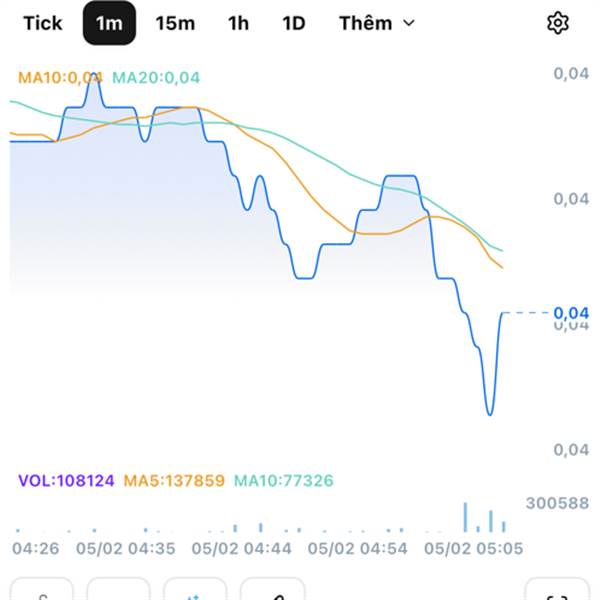
Task: Tap the leftmost button in bottom toolbar
Action: point(42,592)
